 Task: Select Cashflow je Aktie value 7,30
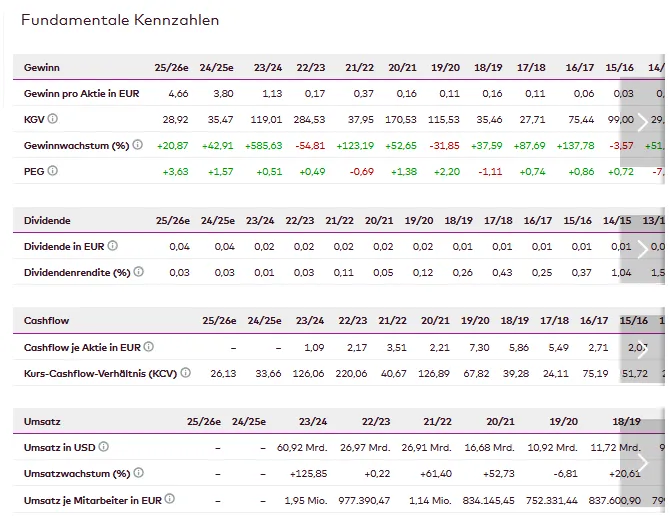[x=479, y=348]
